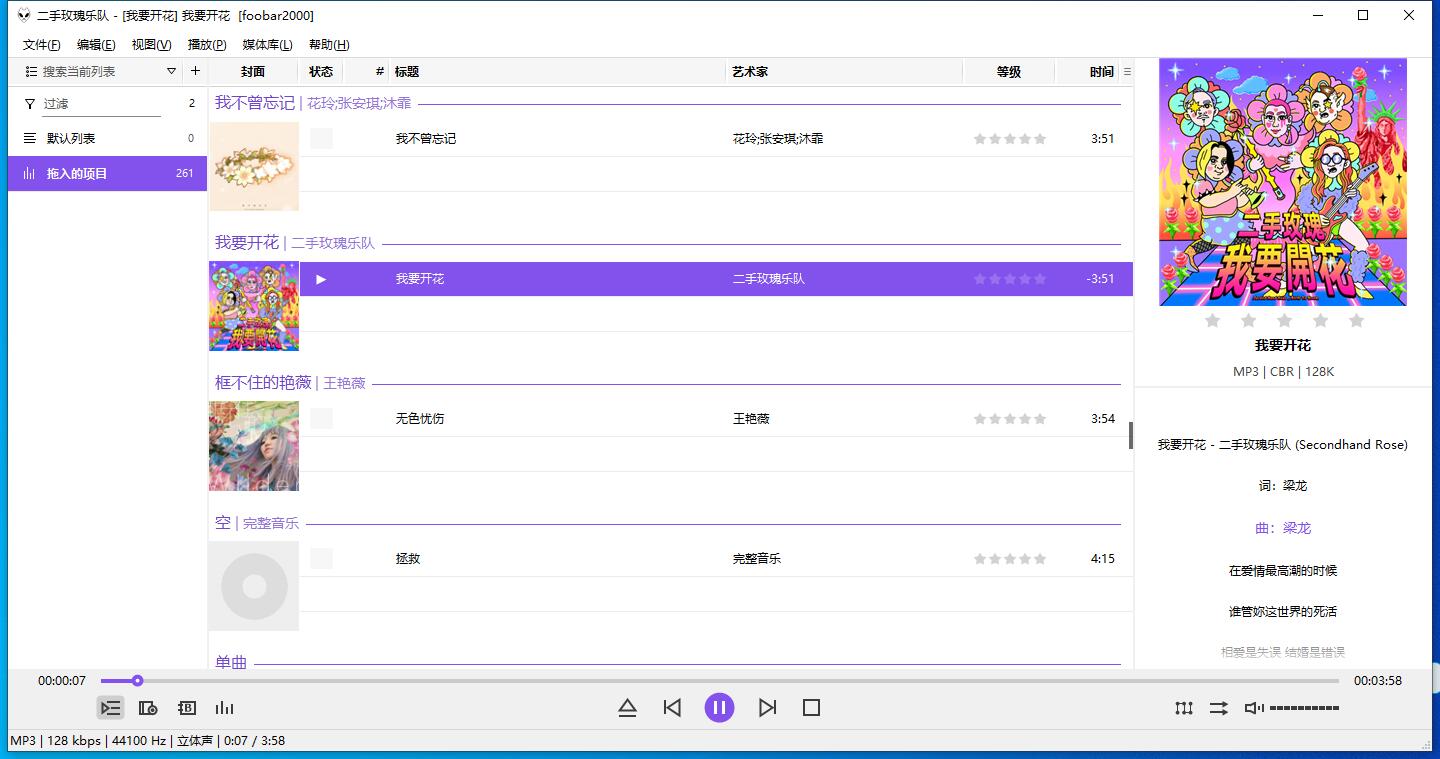Screen dimensions: 1440x759
Task: Click the seek bar handle
Action: click(137, 681)
